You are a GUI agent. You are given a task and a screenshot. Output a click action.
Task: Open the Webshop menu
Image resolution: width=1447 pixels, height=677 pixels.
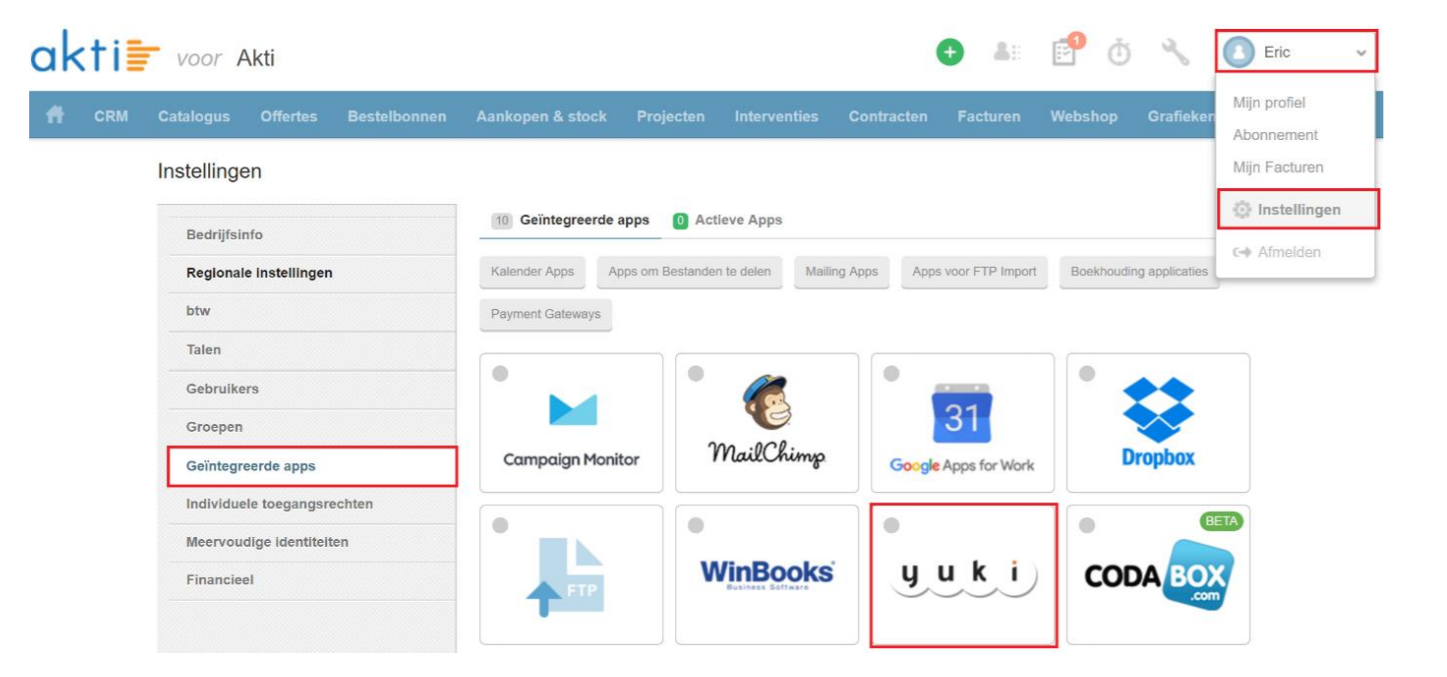coord(1084,116)
